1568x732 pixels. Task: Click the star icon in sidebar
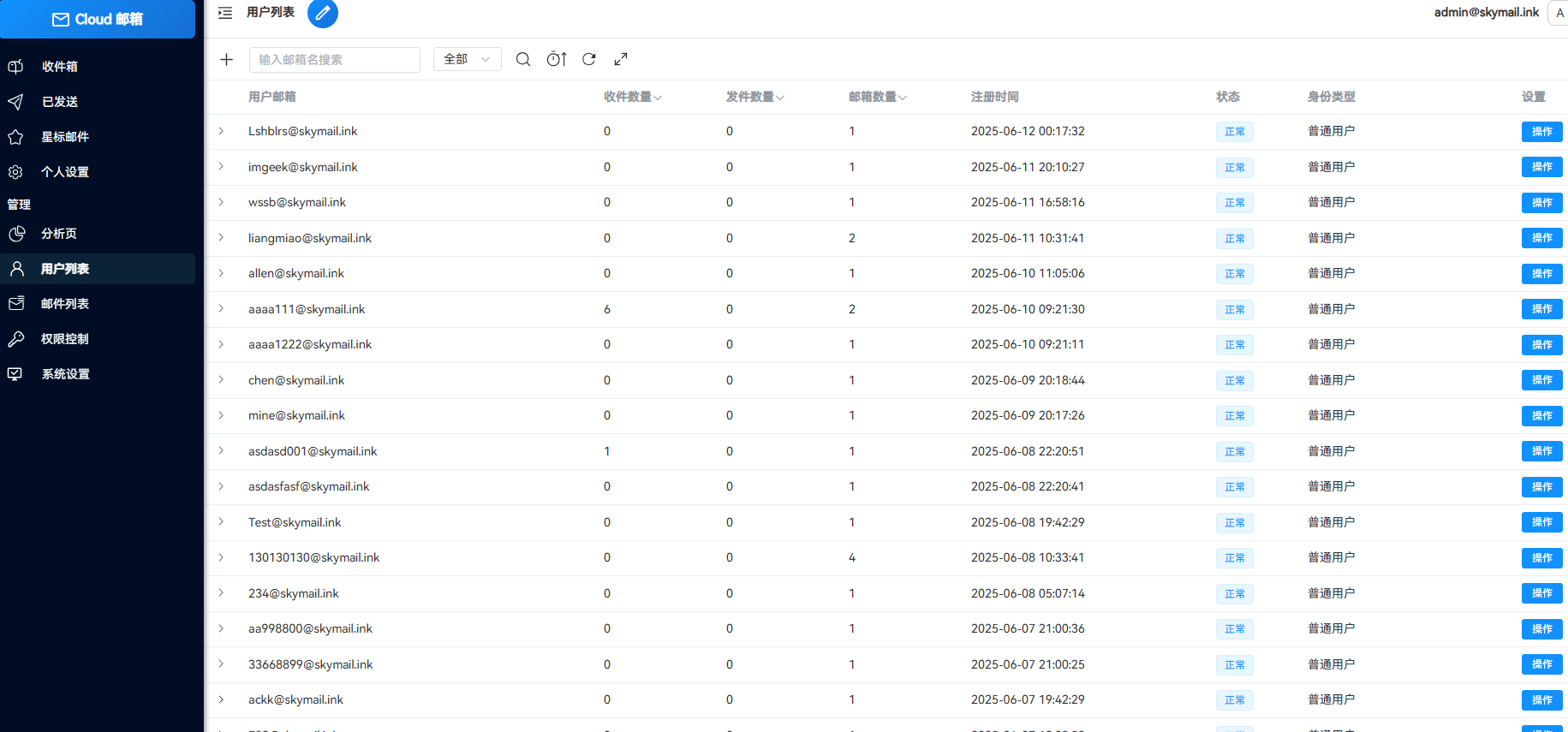pyautogui.click(x=15, y=136)
